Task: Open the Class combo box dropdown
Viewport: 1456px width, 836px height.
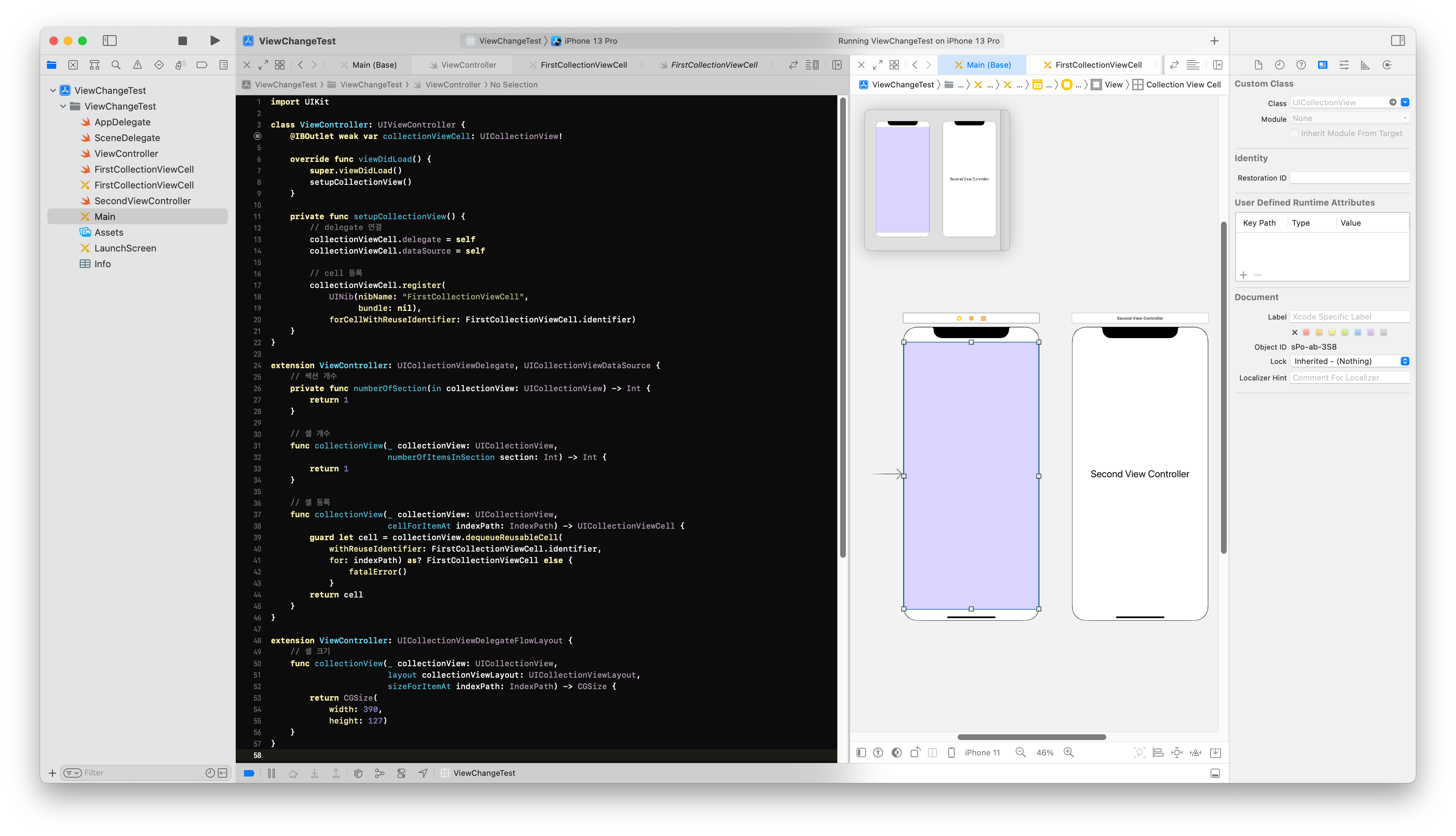Action: click(1405, 102)
